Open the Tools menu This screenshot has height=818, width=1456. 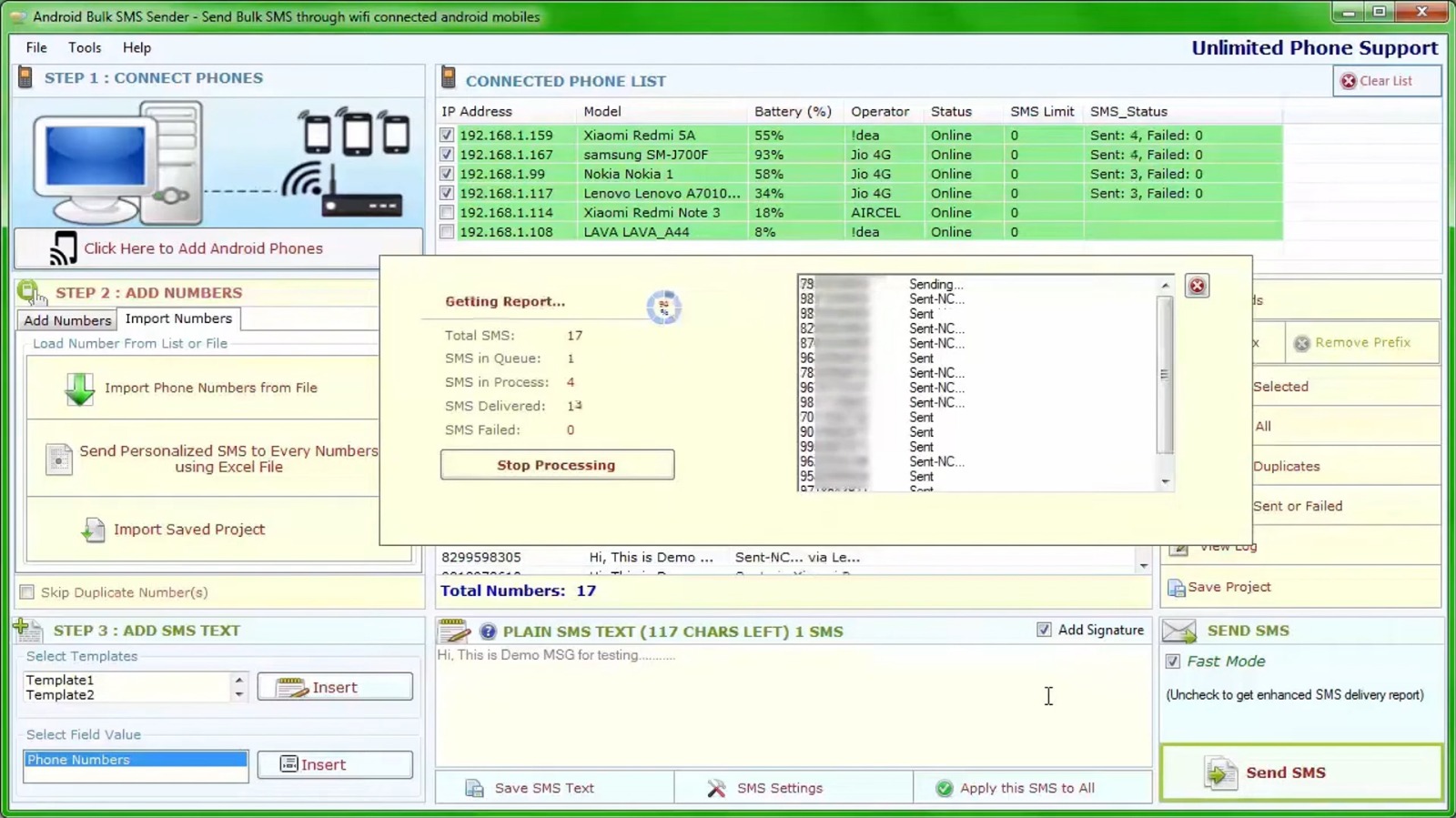(85, 47)
